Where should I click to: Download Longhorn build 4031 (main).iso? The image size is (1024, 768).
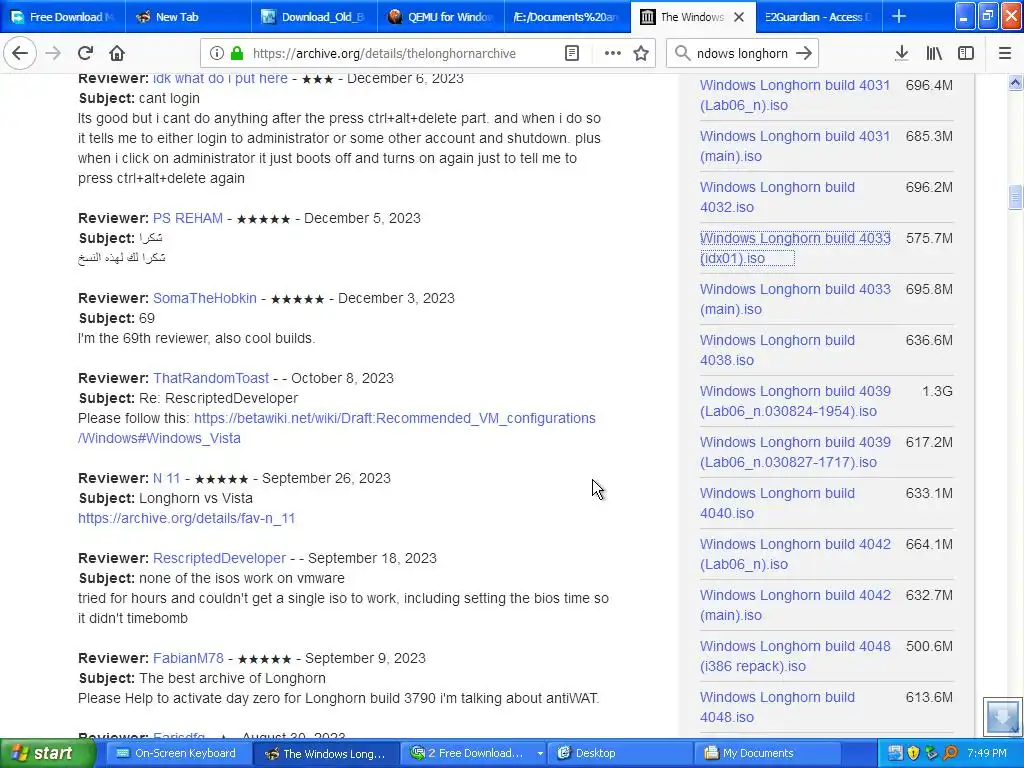(795, 146)
